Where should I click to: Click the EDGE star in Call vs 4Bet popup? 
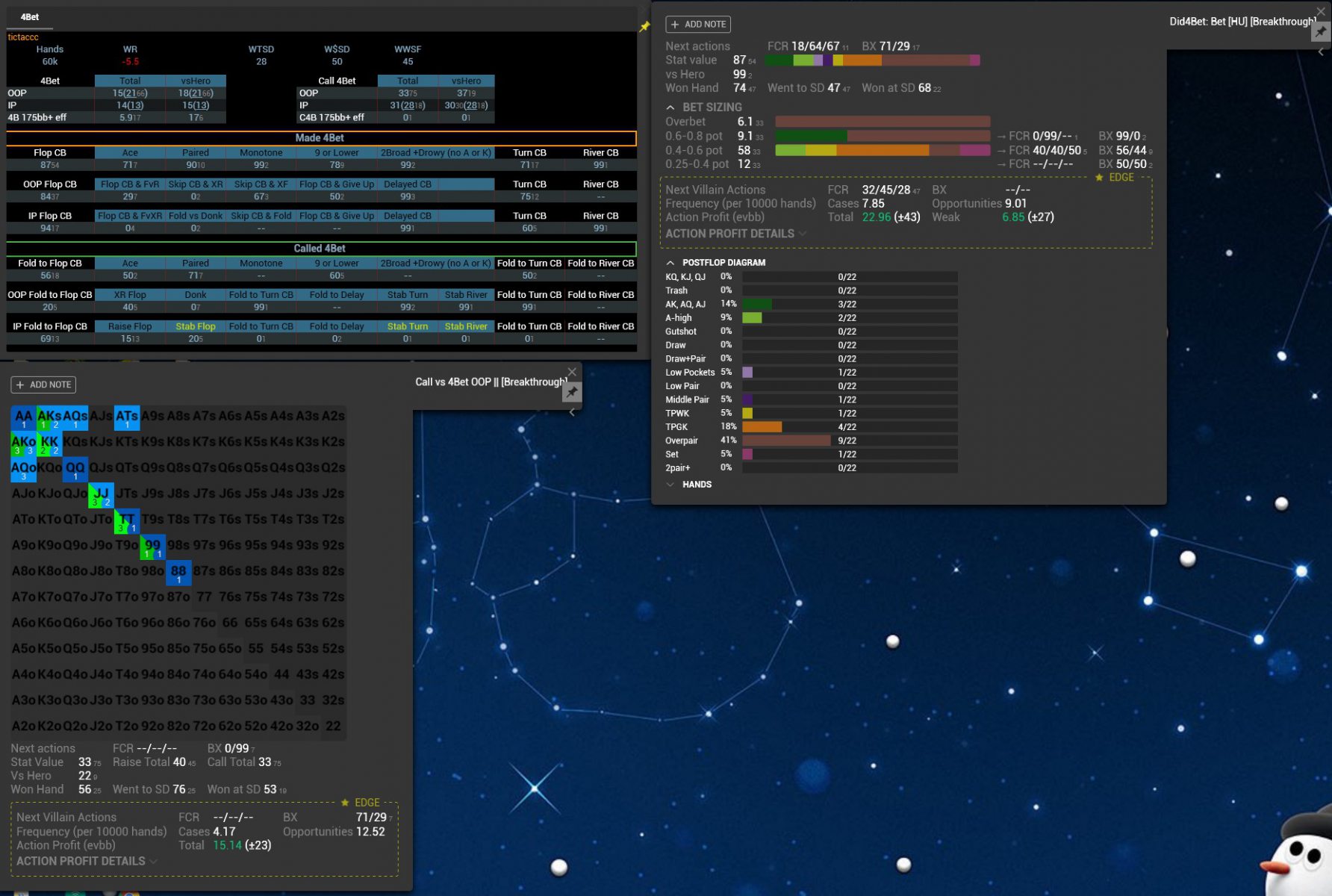[x=345, y=803]
